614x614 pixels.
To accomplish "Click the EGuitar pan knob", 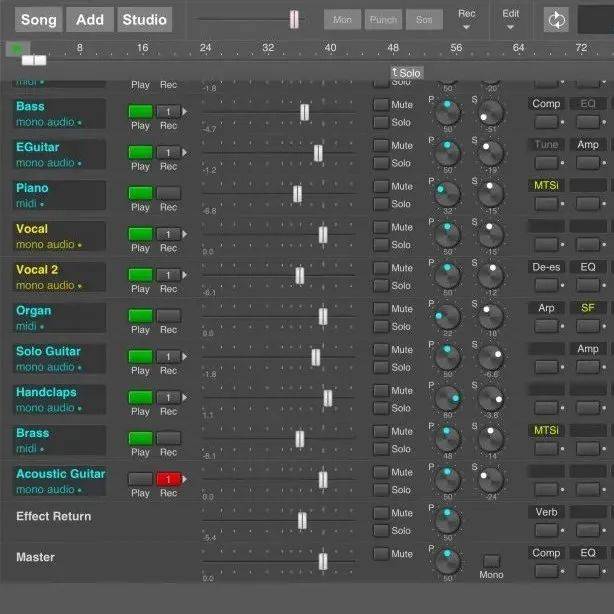I will pos(447,153).
